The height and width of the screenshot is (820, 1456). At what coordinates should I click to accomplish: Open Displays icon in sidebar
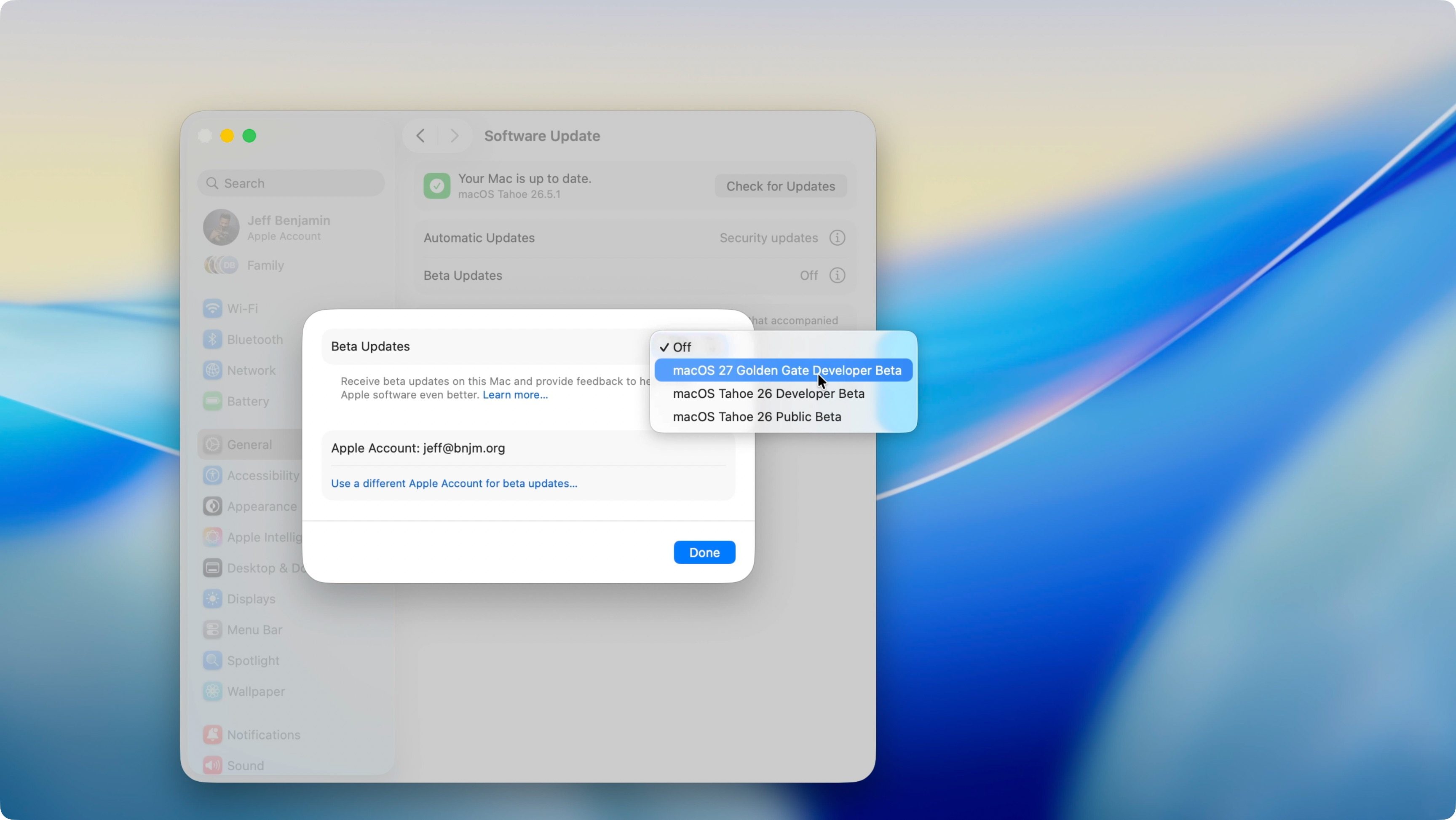point(212,599)
